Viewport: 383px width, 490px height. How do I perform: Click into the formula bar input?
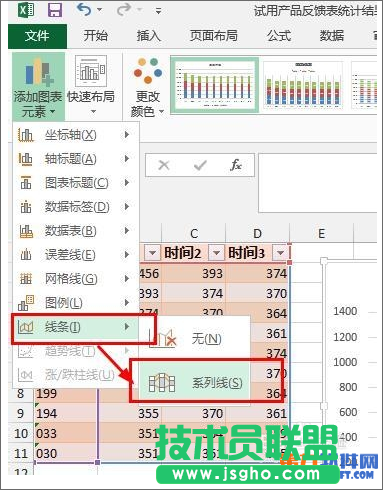318,183
